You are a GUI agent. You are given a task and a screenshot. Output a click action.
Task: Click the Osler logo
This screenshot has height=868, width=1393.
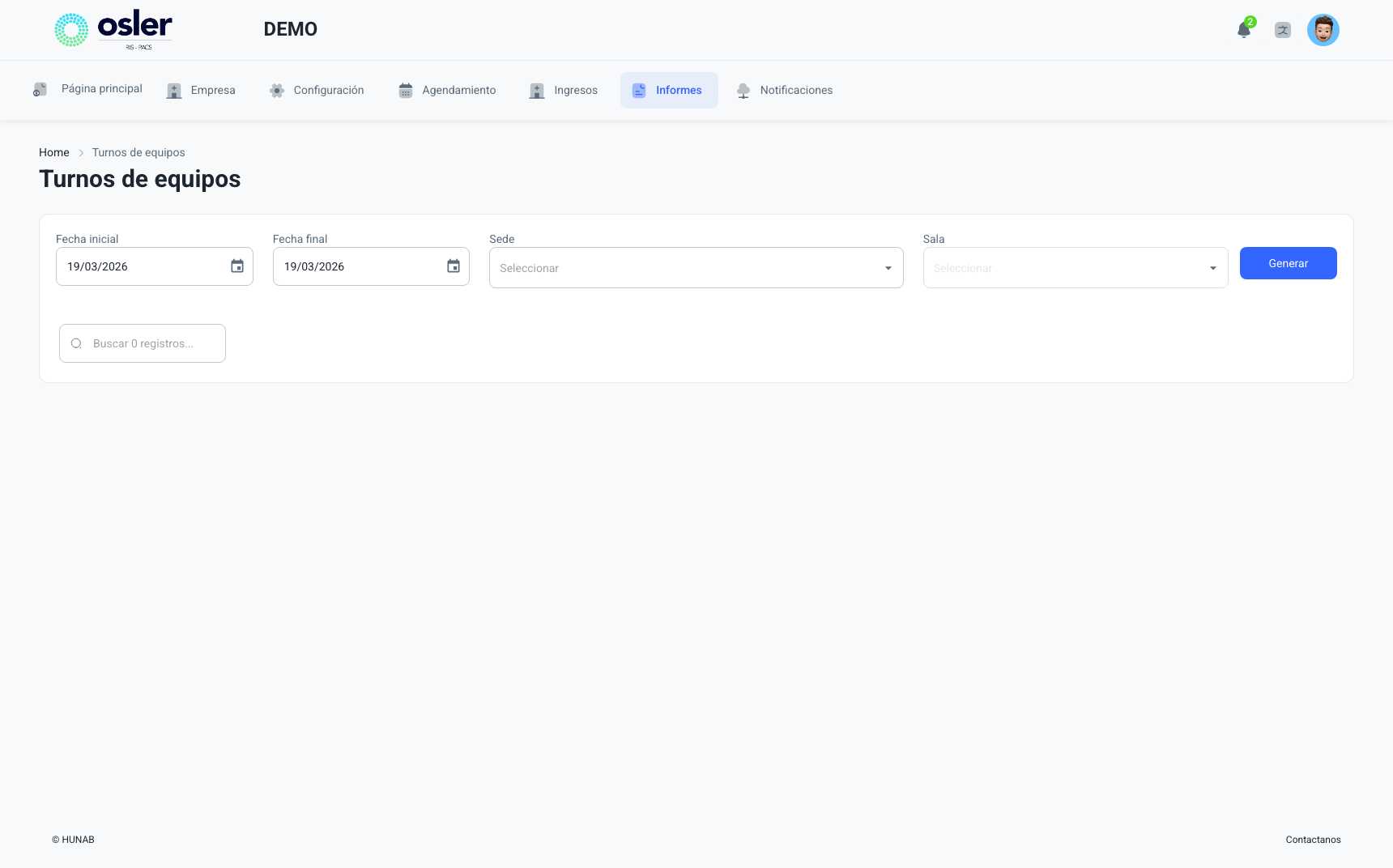point(113,30)
